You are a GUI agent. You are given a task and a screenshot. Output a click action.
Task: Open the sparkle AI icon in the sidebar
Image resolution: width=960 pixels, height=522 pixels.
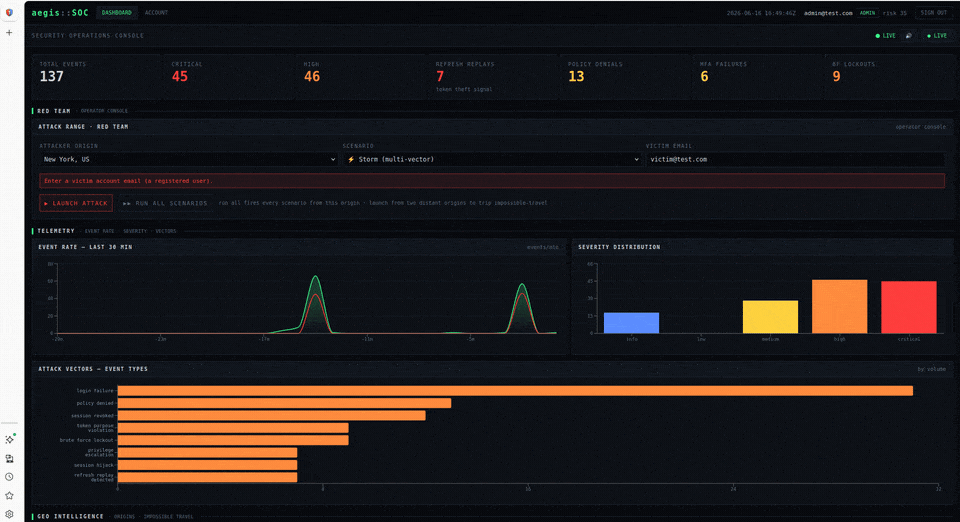pos(9,439)
